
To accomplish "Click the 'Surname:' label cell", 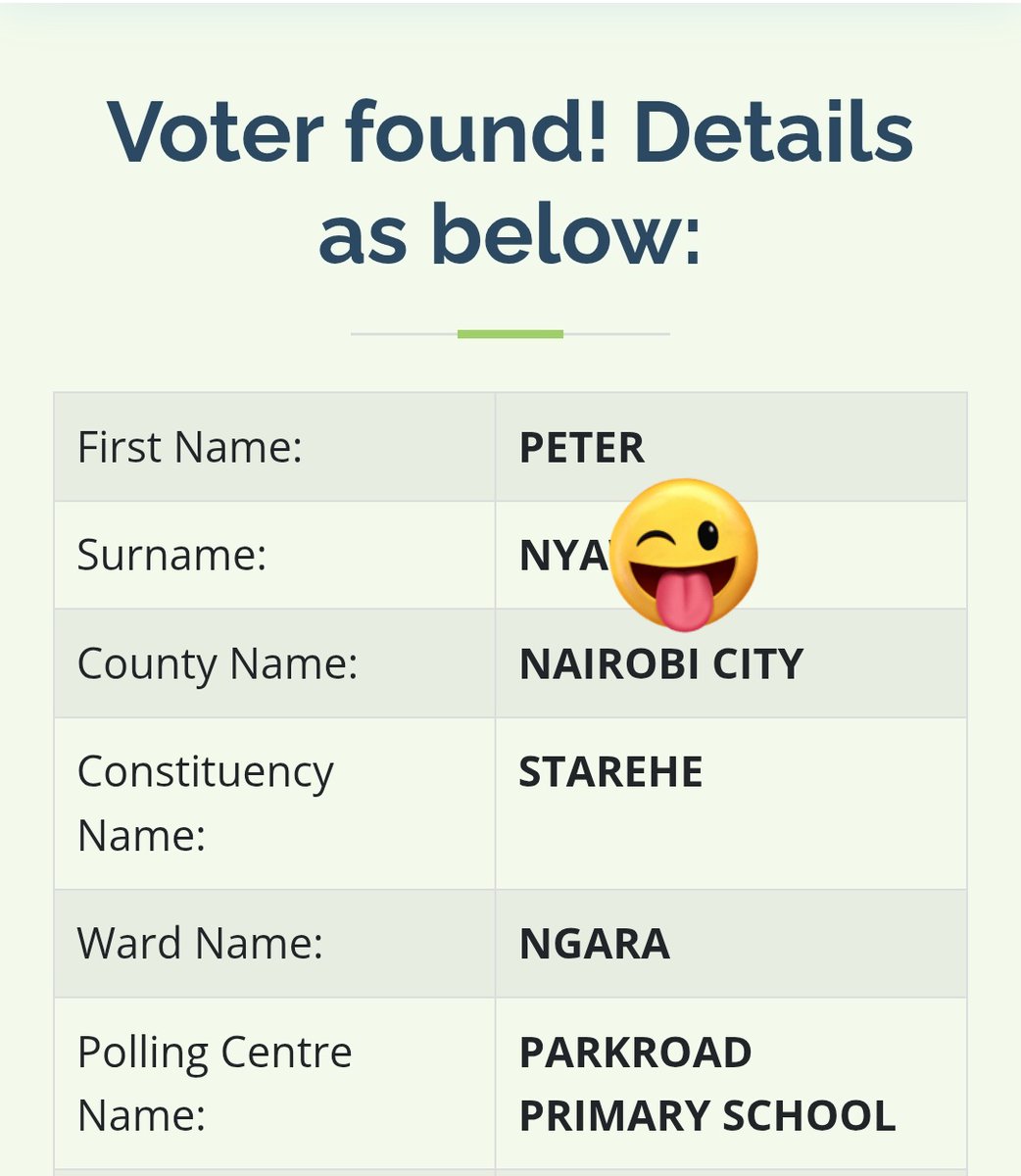I will (x=274, y=555).
